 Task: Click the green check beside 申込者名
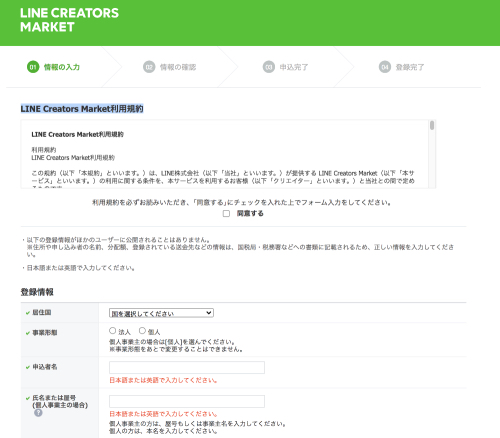coord(28,367)
